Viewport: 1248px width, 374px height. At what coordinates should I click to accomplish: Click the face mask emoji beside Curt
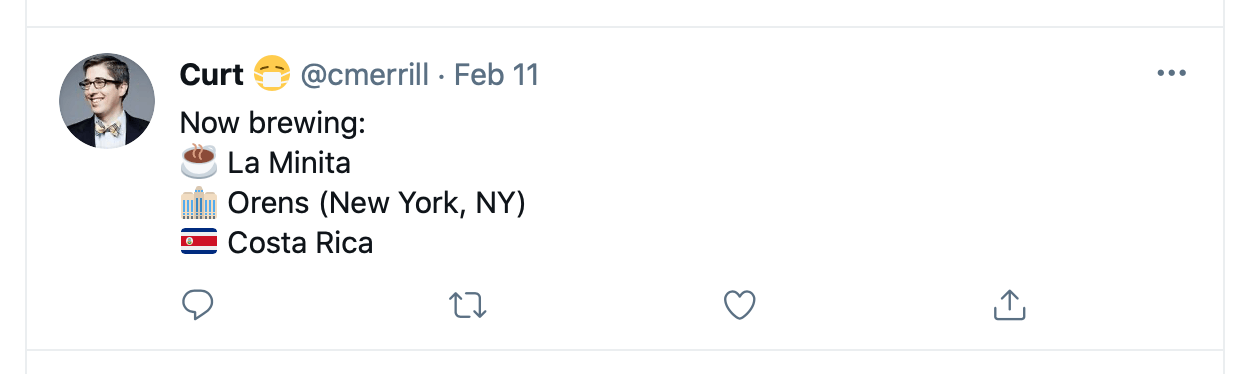coord(271,74)
